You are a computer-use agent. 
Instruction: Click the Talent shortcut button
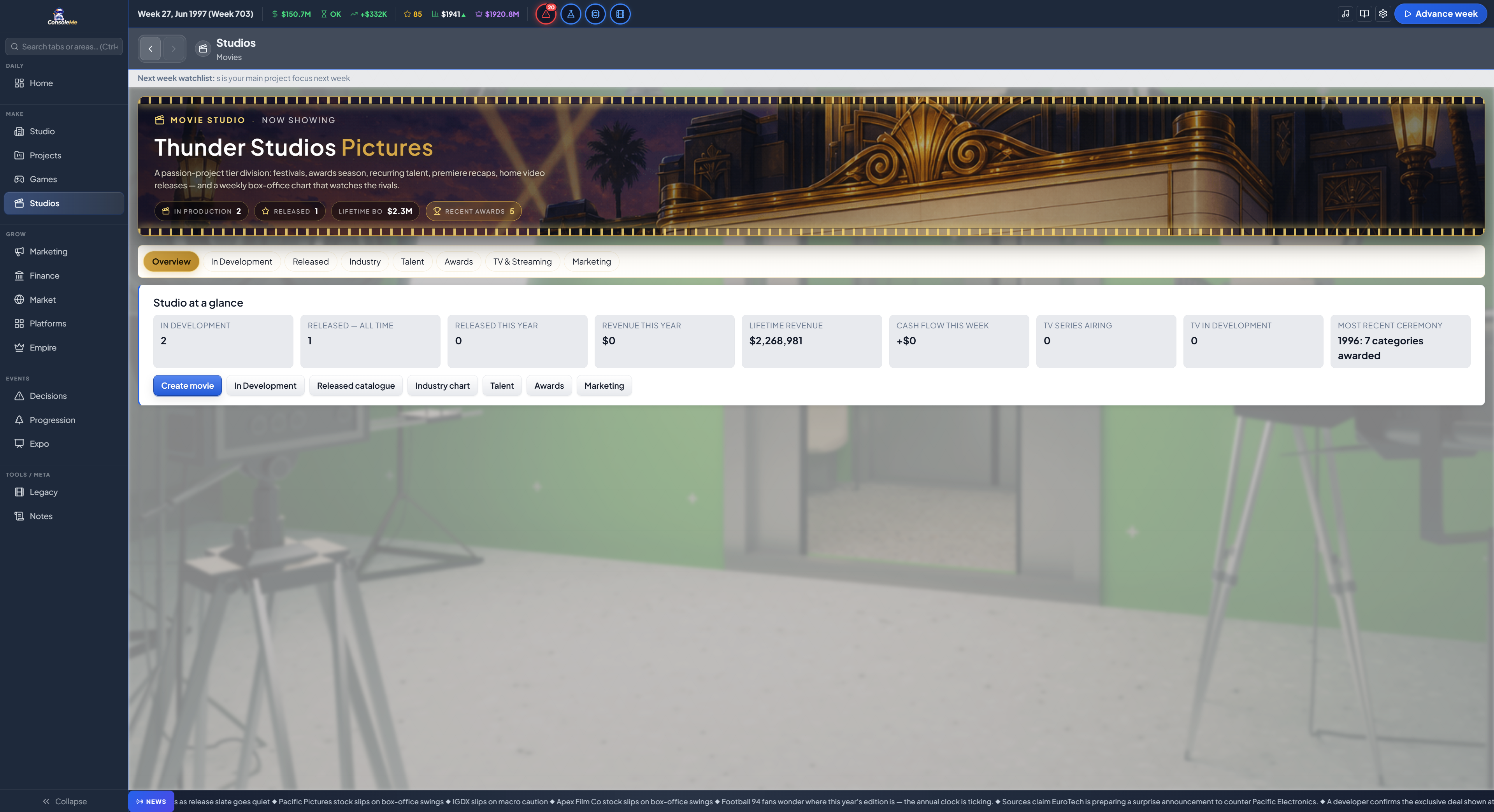502,386
